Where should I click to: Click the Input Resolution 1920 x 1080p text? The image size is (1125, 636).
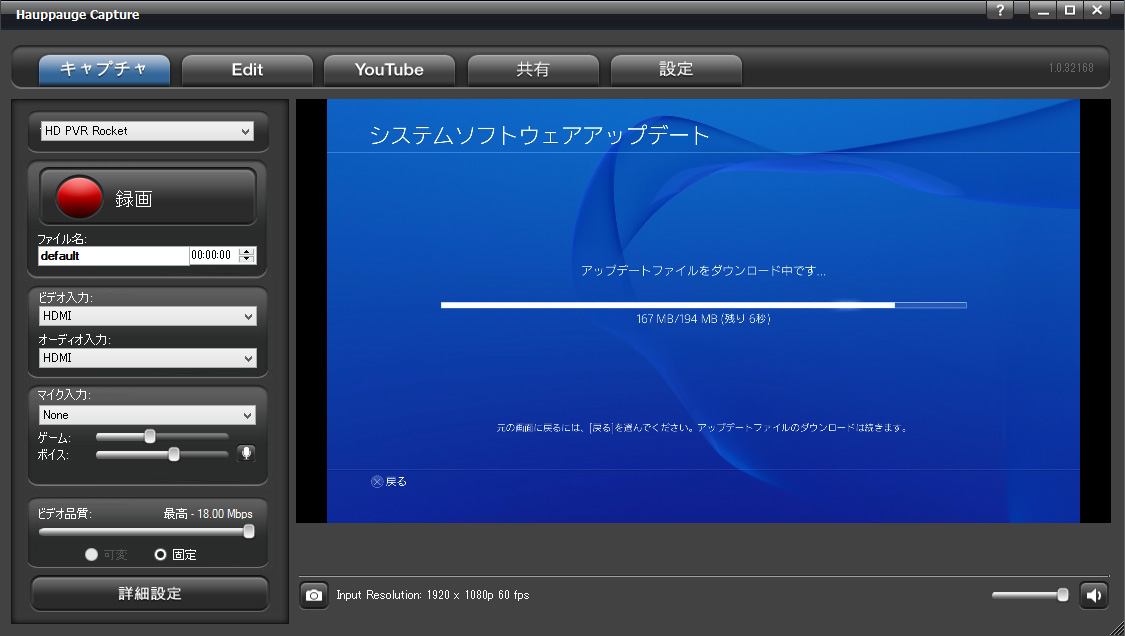click(x=433, y=595)
